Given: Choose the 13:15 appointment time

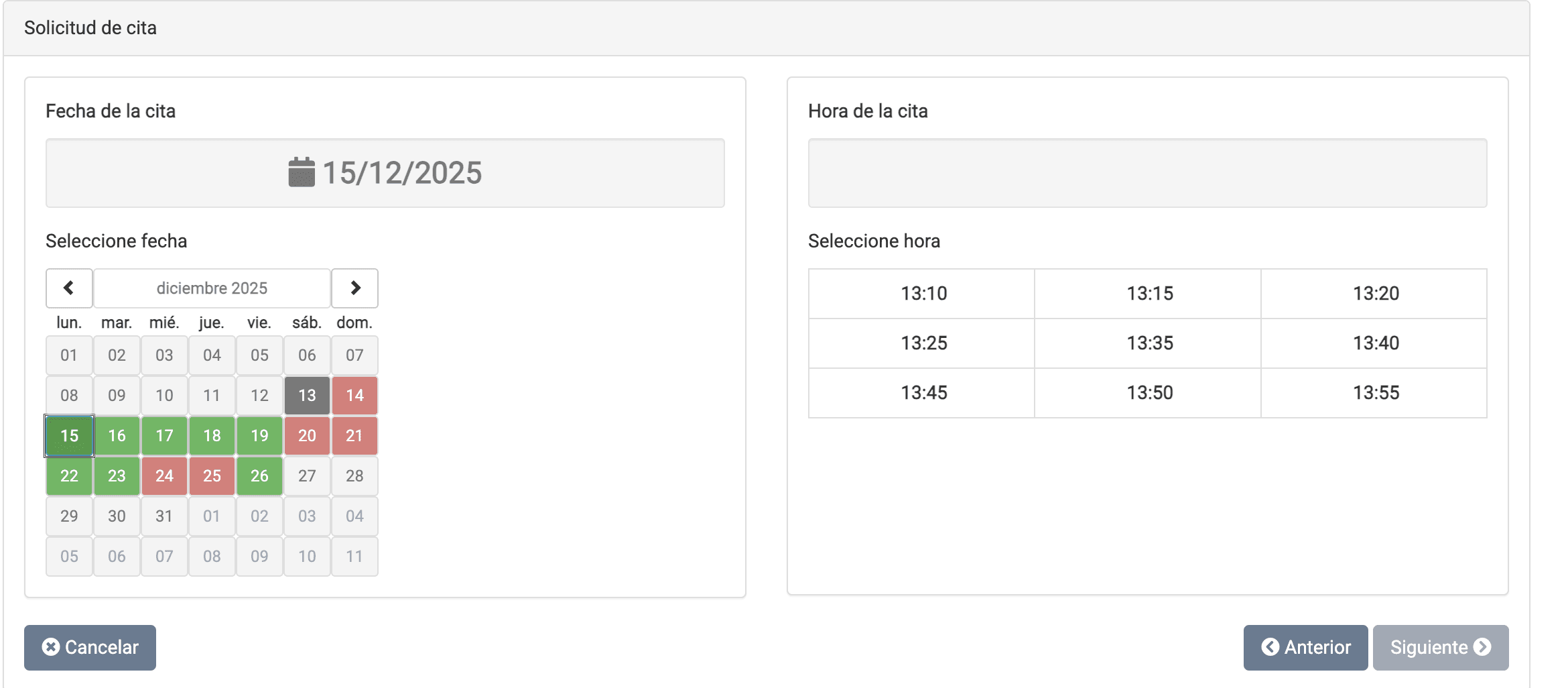Looking at the screenshot, I should [x=1149, y=294].
